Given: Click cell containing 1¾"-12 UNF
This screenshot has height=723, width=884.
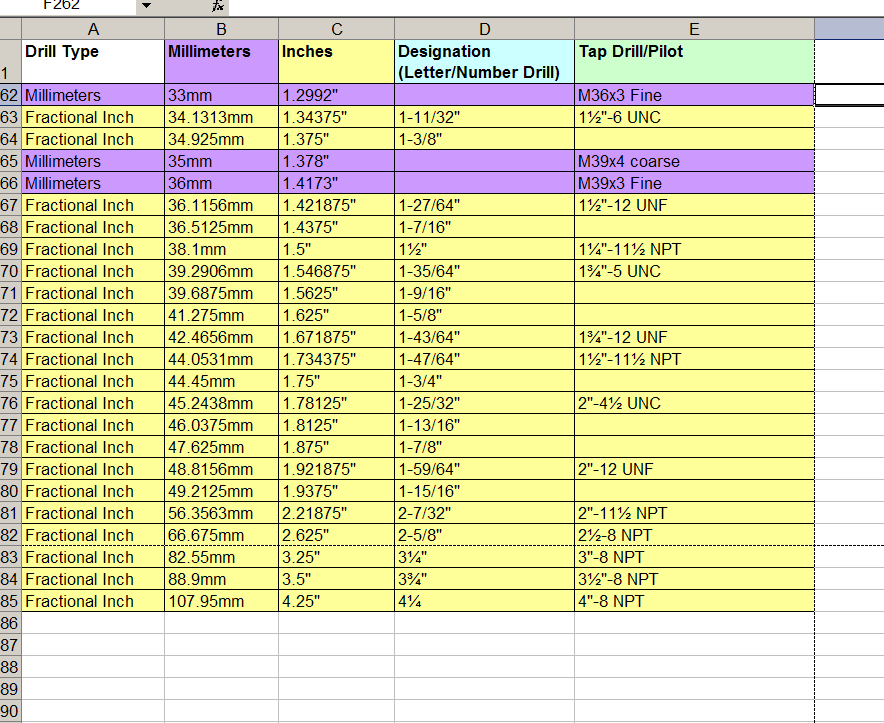Looking at the screenshot, I should coord(695,337).
